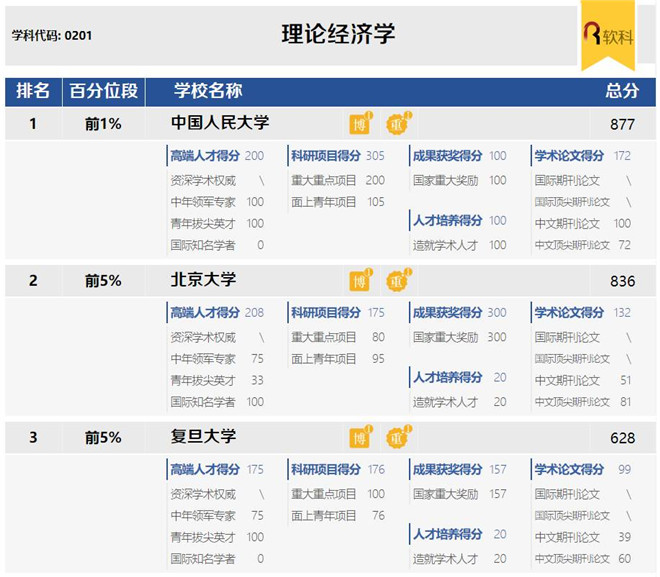
Task: Click the total score 877
Action: tap(622, 125)
